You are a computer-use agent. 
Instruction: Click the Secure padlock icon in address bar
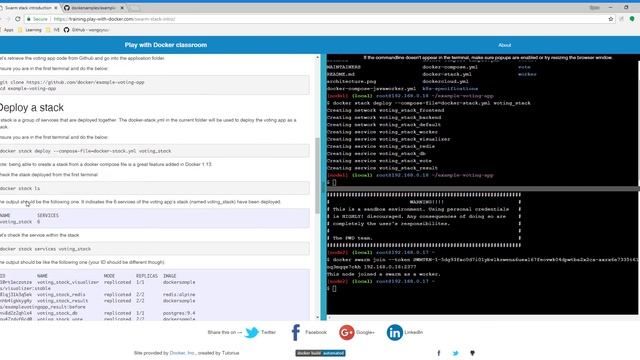pyautogui.click(x=29, y=19)
